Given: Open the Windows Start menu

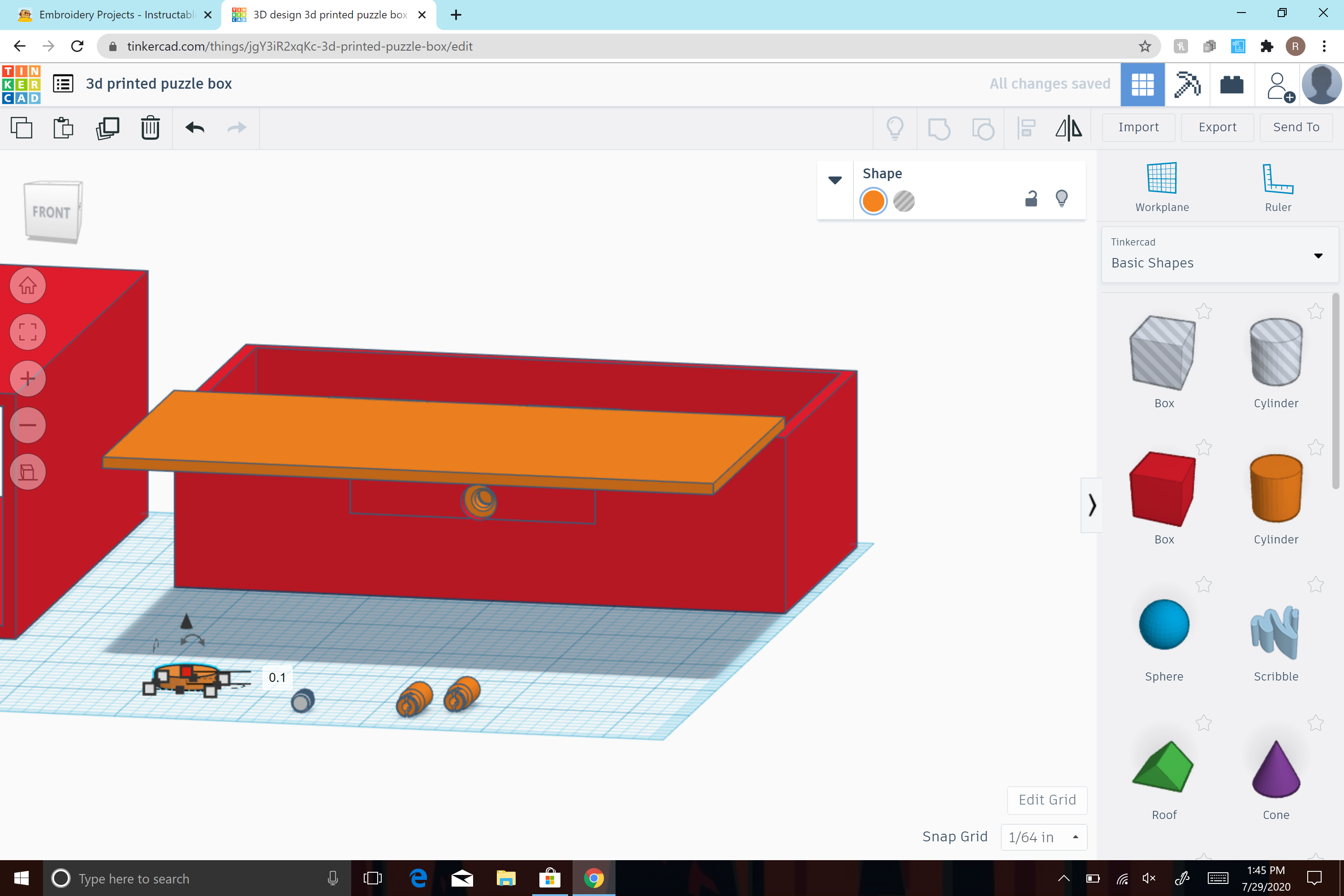Looking at the screenshot, I should (x=21, y=878).
